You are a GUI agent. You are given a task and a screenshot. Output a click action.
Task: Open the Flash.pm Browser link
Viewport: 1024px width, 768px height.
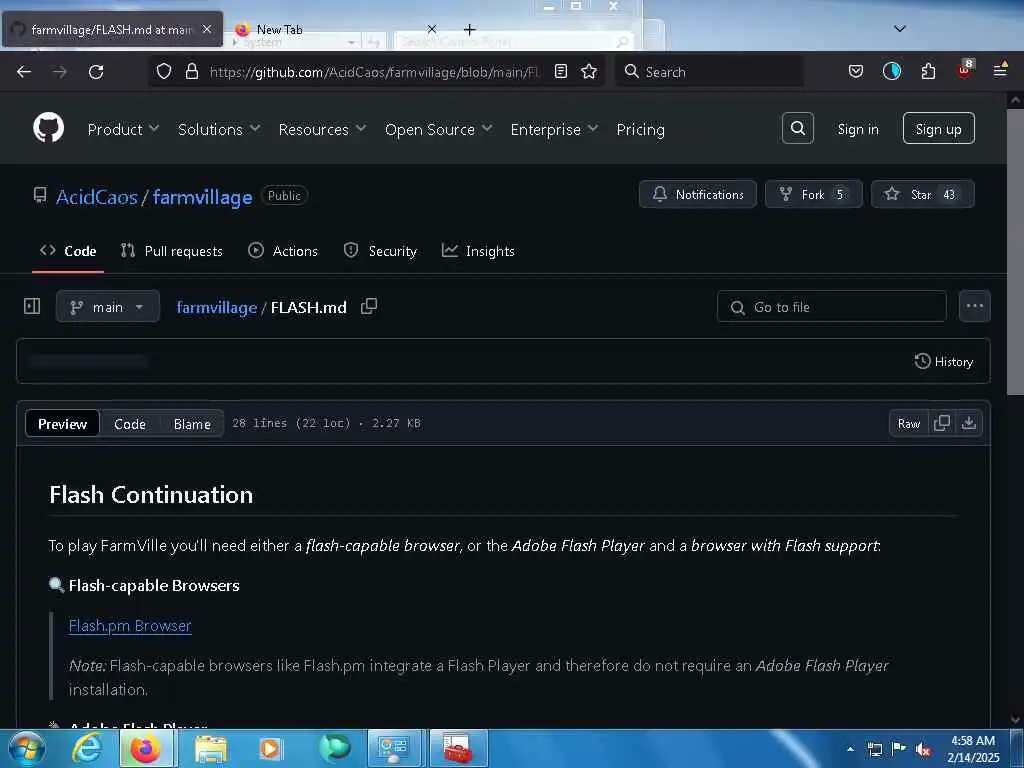pyautogui.click(x=130, y=626)
